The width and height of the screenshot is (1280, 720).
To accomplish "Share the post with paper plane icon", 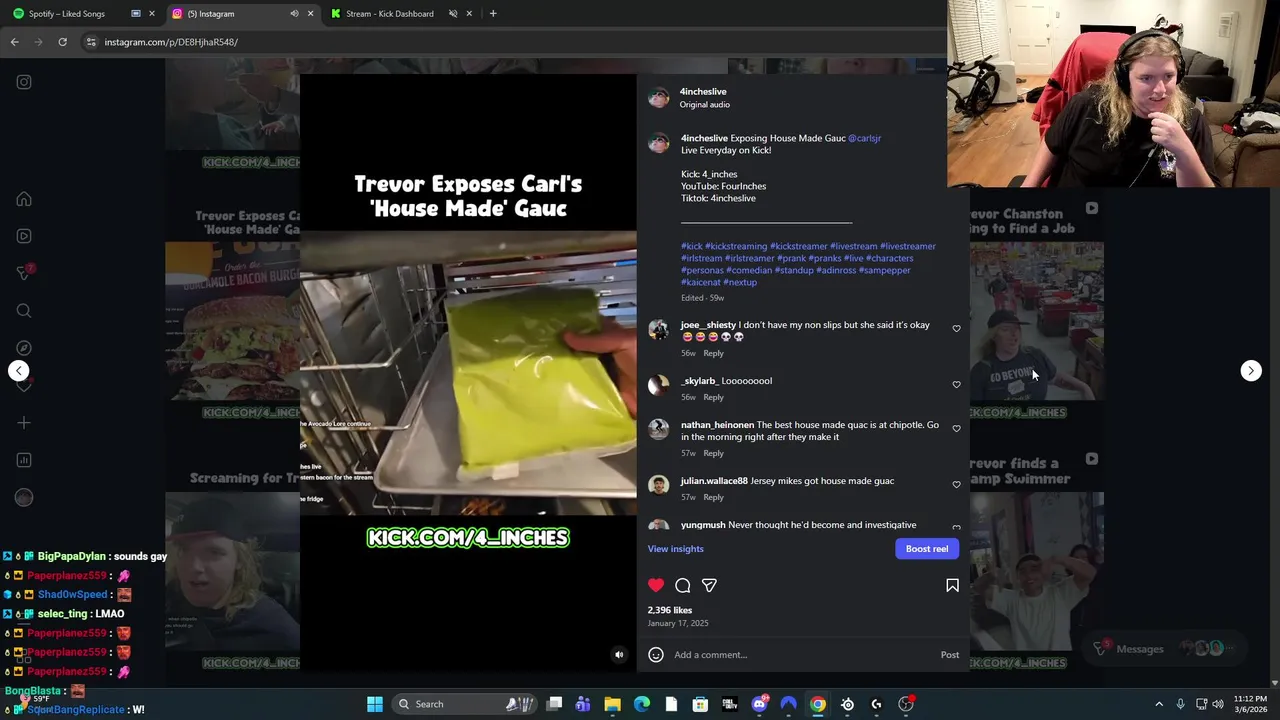I will (709, 585).
